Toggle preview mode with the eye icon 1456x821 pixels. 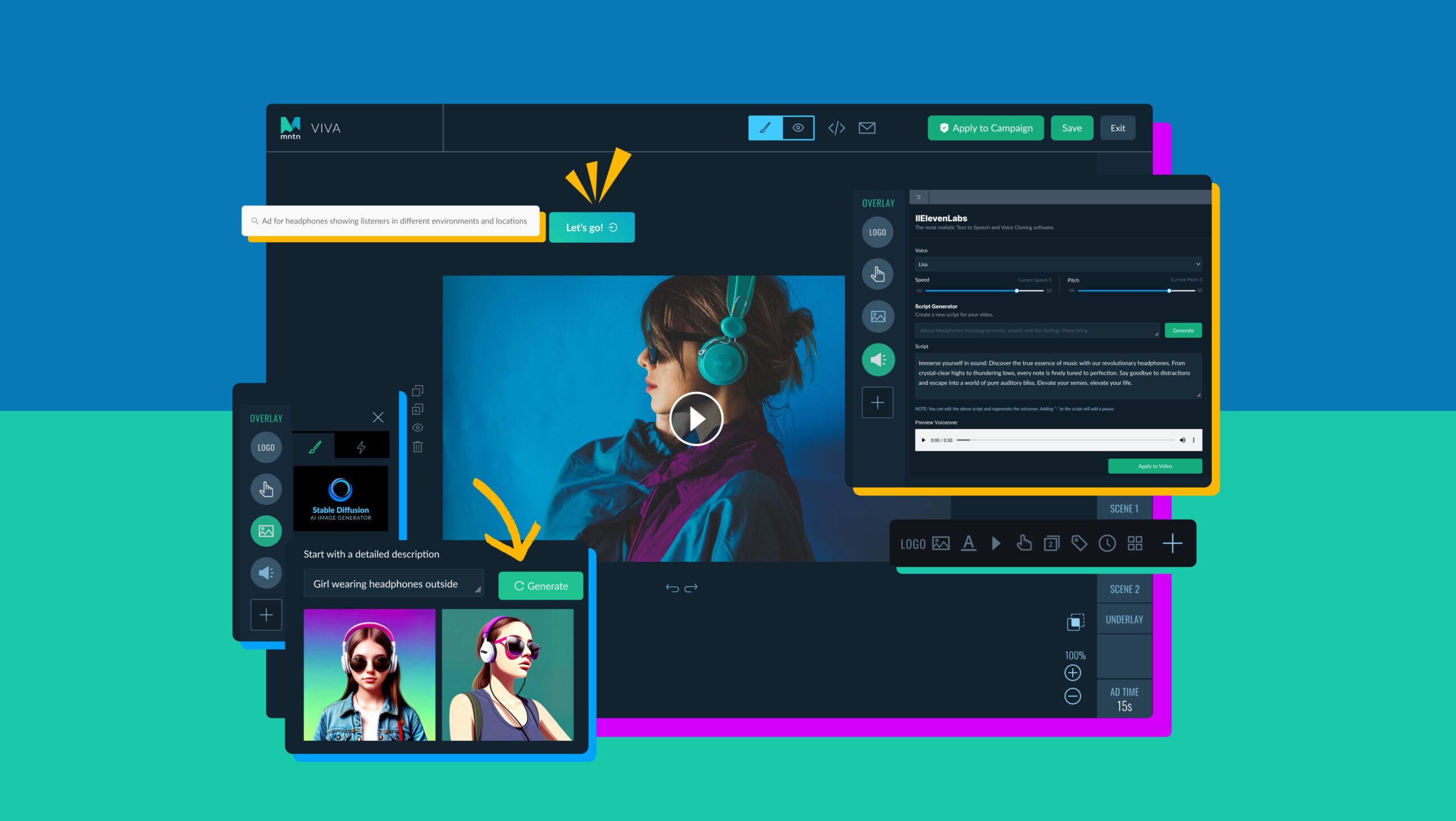pos(797,128)
